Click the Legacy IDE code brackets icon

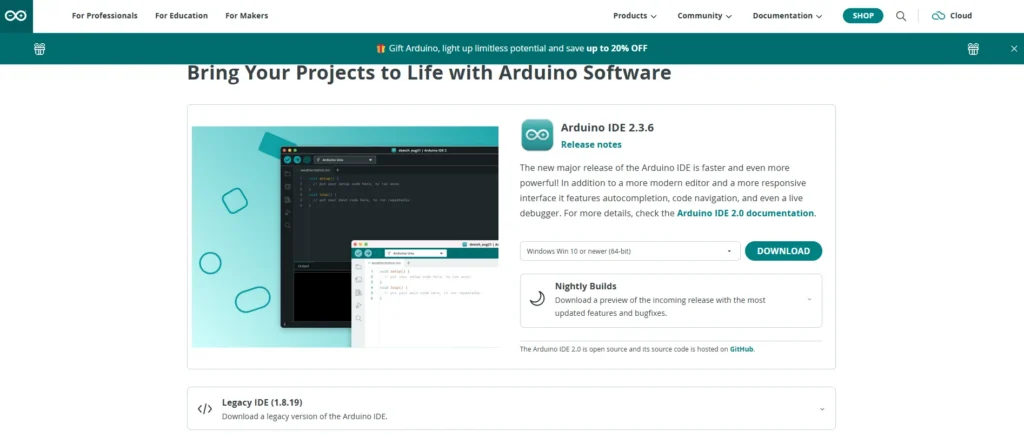point(204,409)
